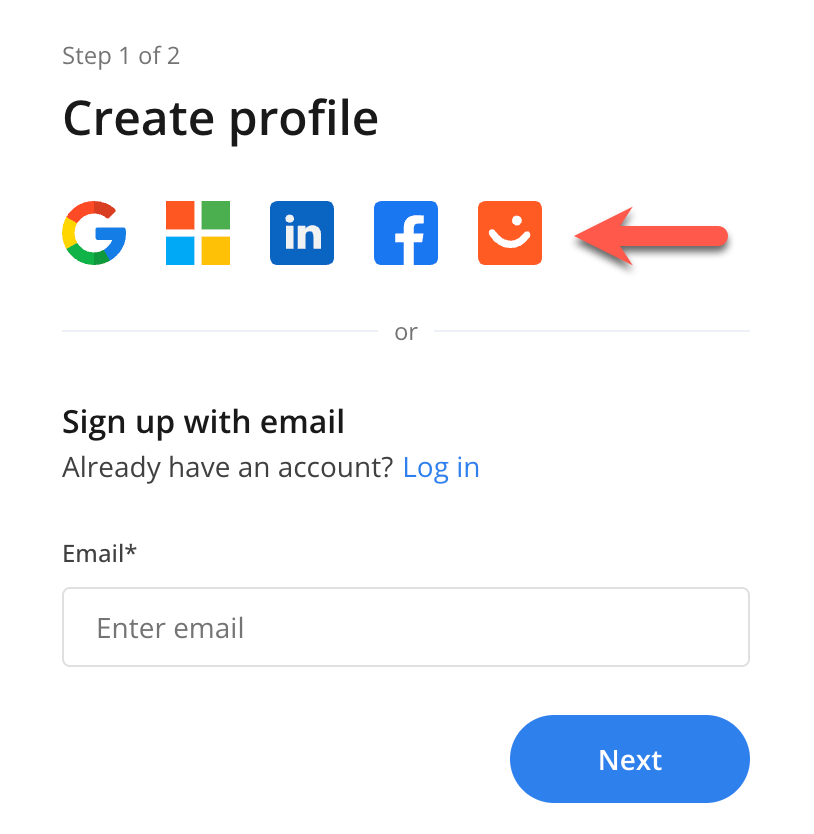The image size is (814, 834).
Task: Click the 'Sign up with email' heading
Action: (203, 422)
